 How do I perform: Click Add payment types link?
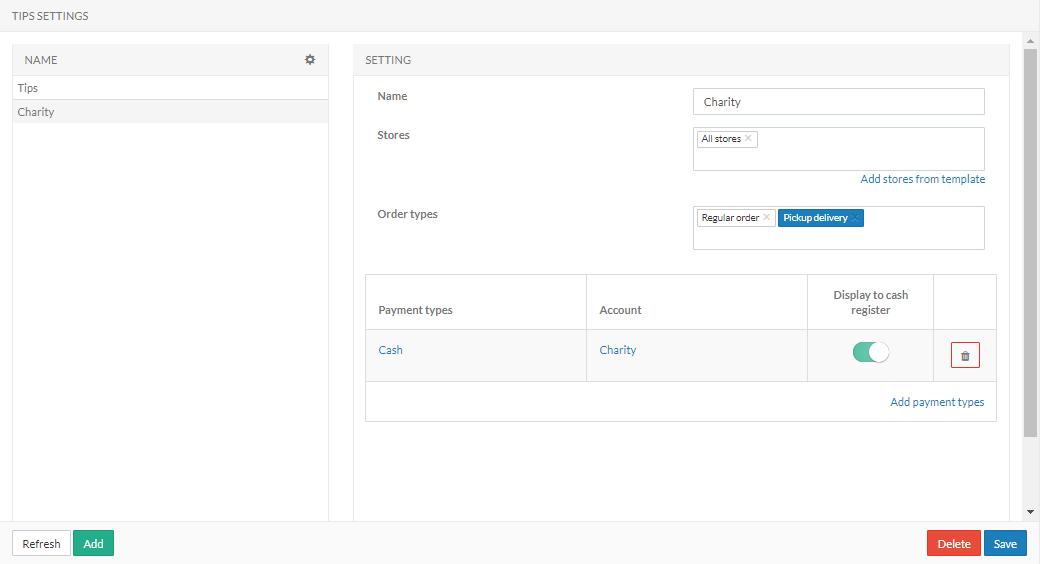click(937, 402)
